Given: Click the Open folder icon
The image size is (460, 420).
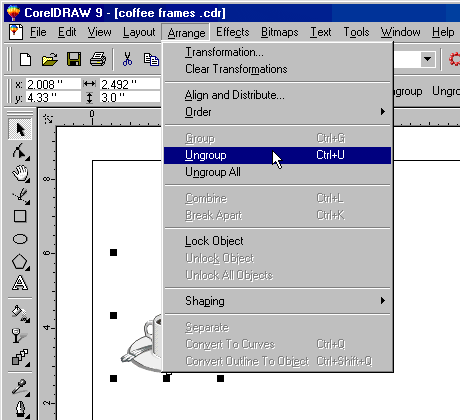Looking at the screenshot, I should pyautogui.click(x=50, y=60).
